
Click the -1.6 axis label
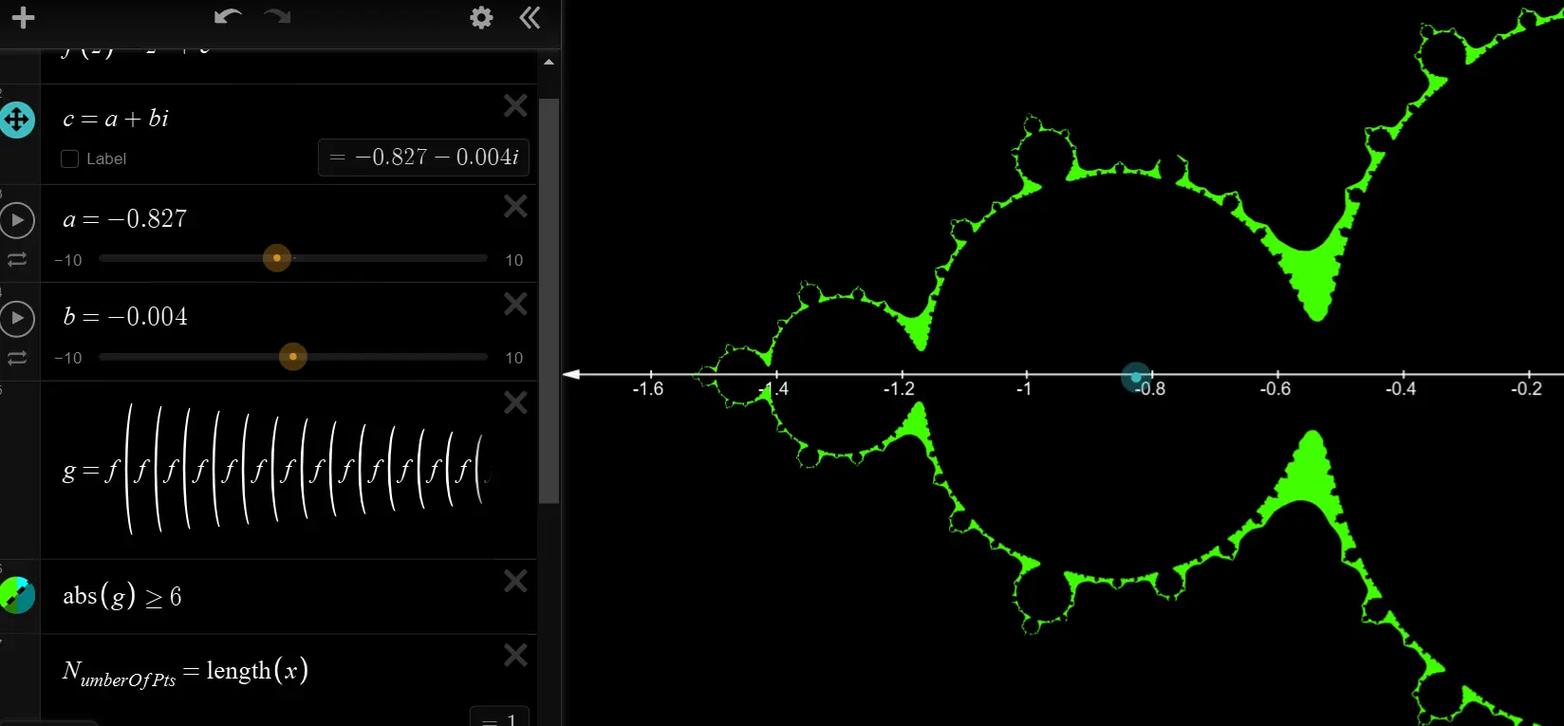tap(648, 390)
